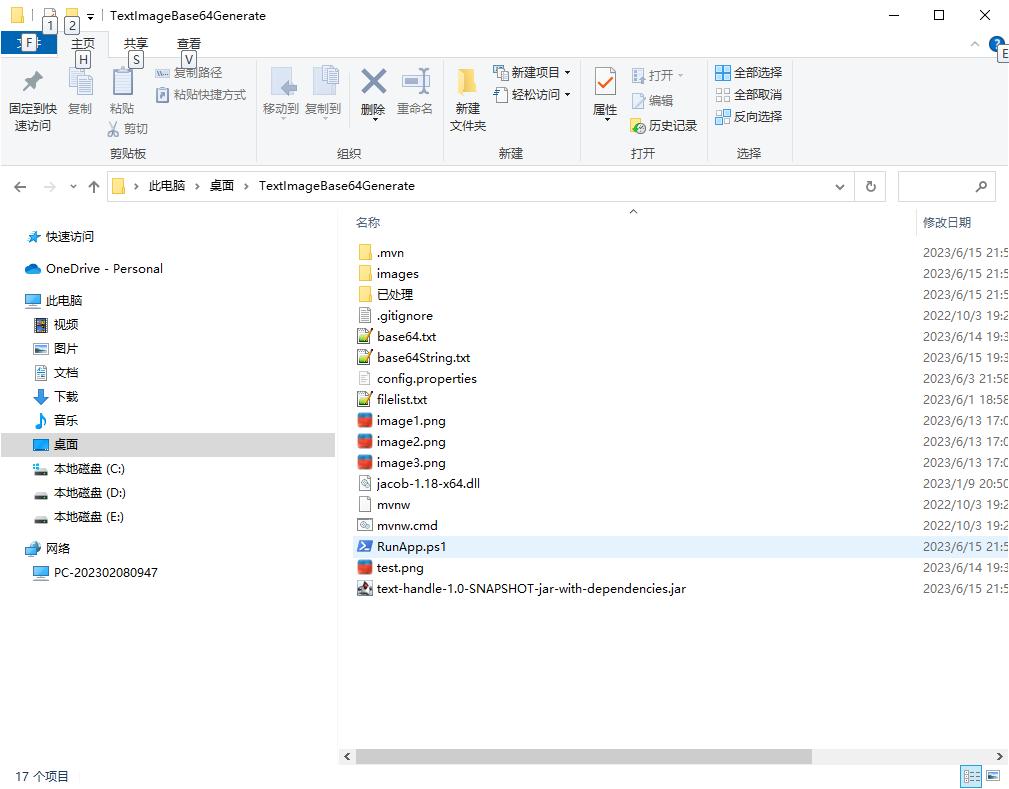Click 桌面 in the address bar path
The image size is (1009, 789).
(x=222, y=186)
